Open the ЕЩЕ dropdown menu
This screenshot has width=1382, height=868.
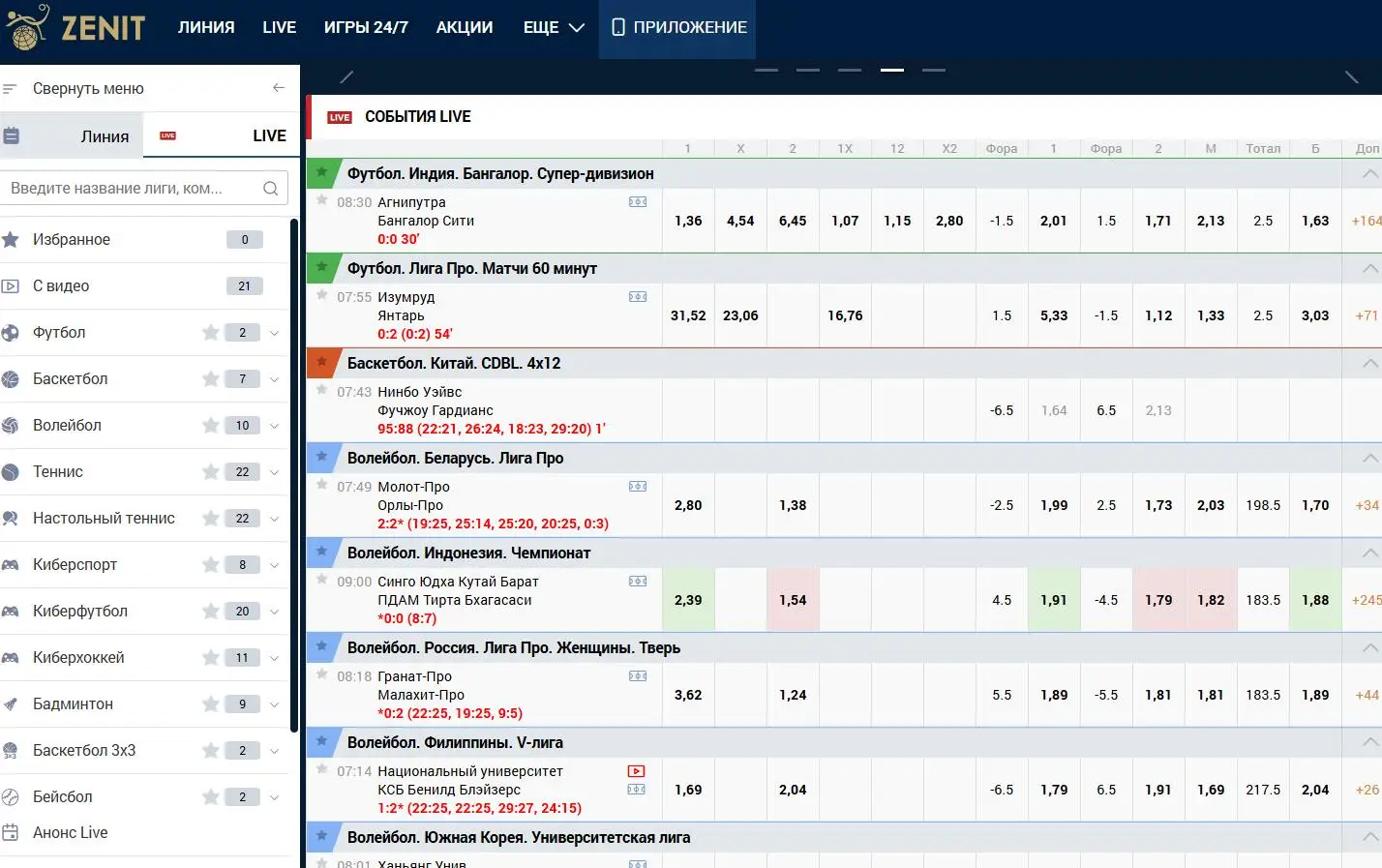(x=554, y=27)
